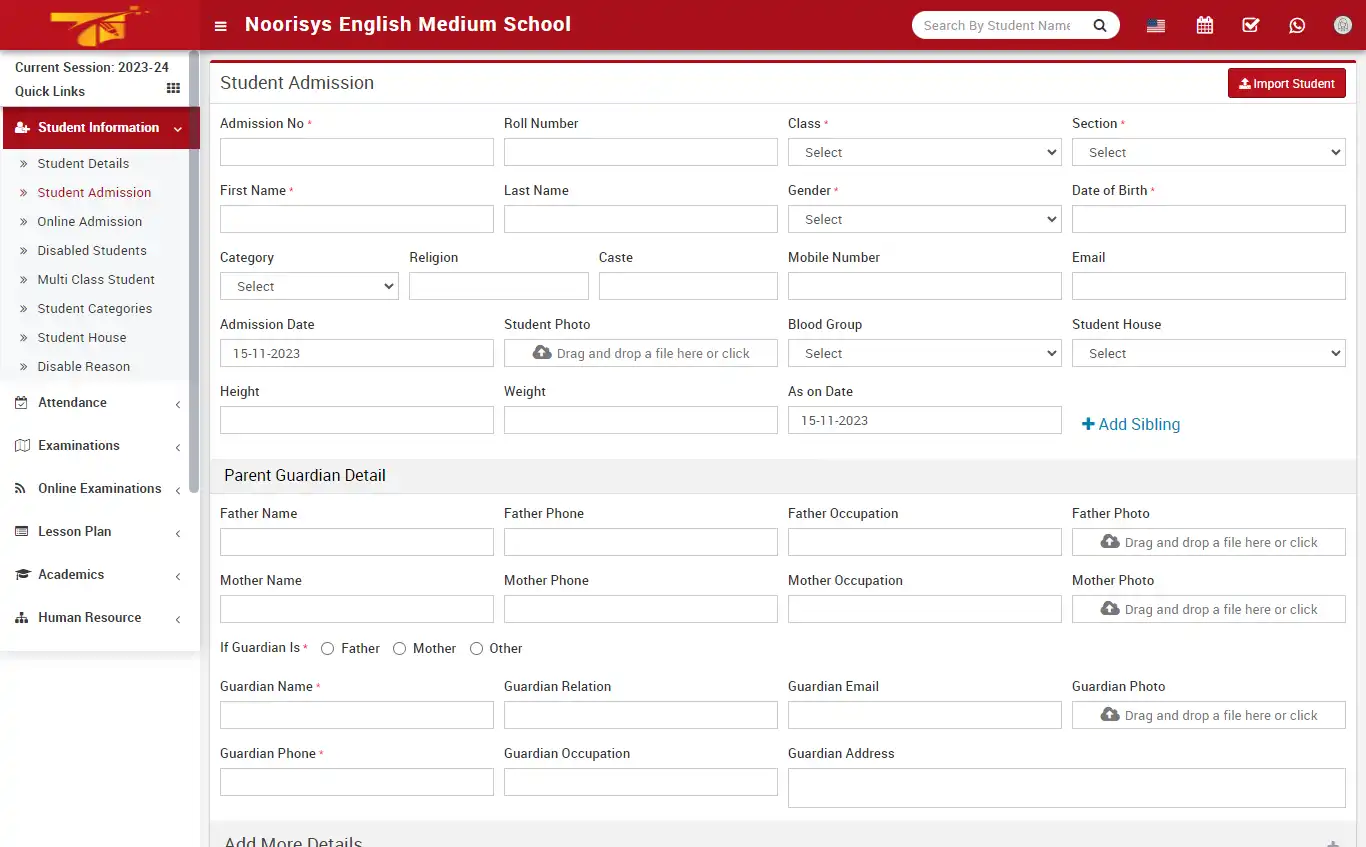Click the profile icon at top right
Viewport: 1366px width, 847px height.
pos(1343,25)
